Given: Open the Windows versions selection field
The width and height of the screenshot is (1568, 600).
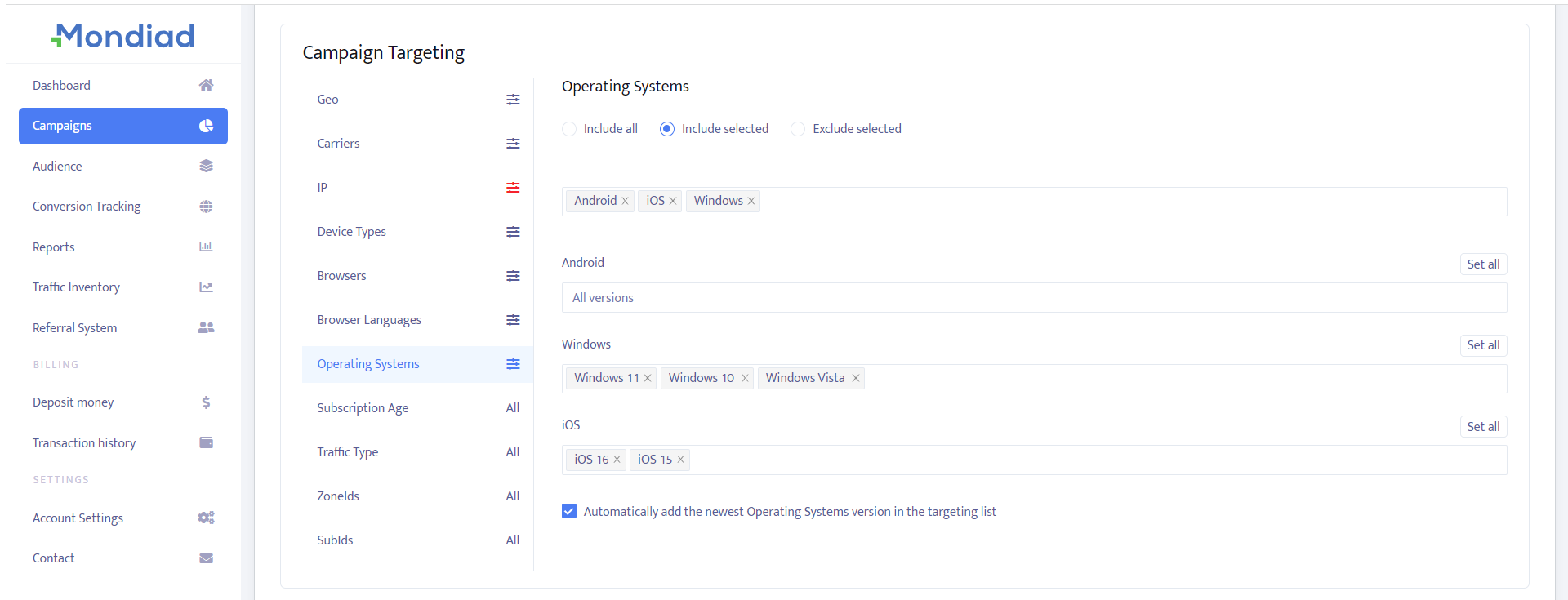Looking at the screenshot, I should pyautogui.click(x=1184, y=379).
